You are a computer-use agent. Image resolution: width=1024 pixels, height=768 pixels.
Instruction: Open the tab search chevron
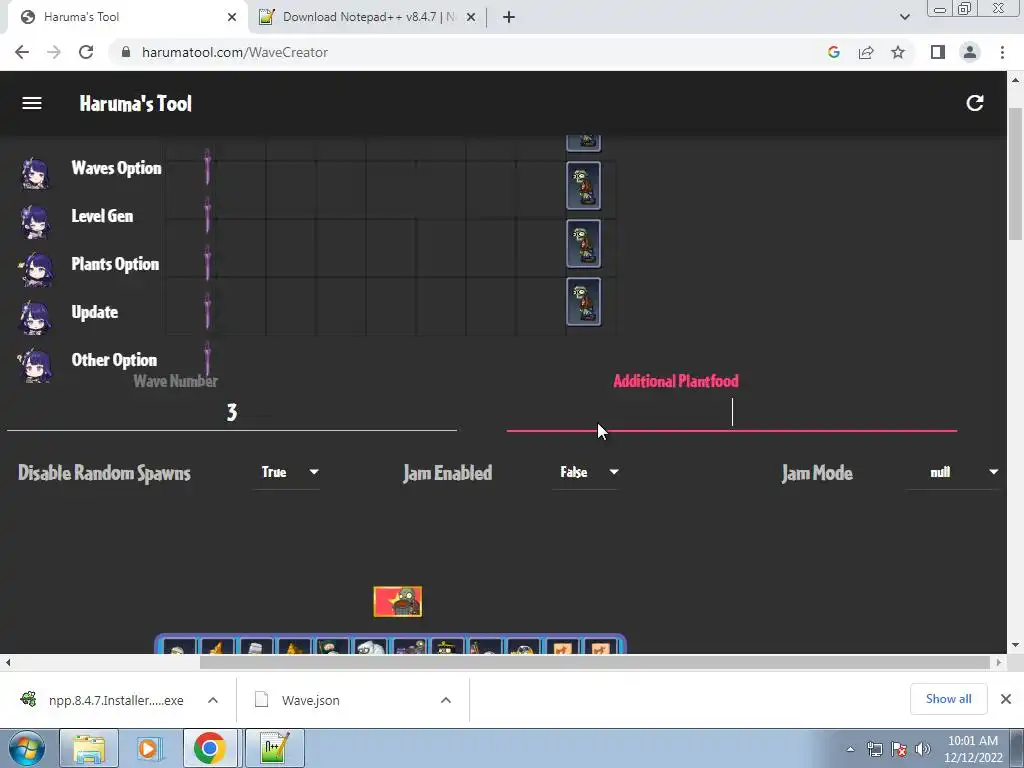pyautogui.click(x=904, y=17)
